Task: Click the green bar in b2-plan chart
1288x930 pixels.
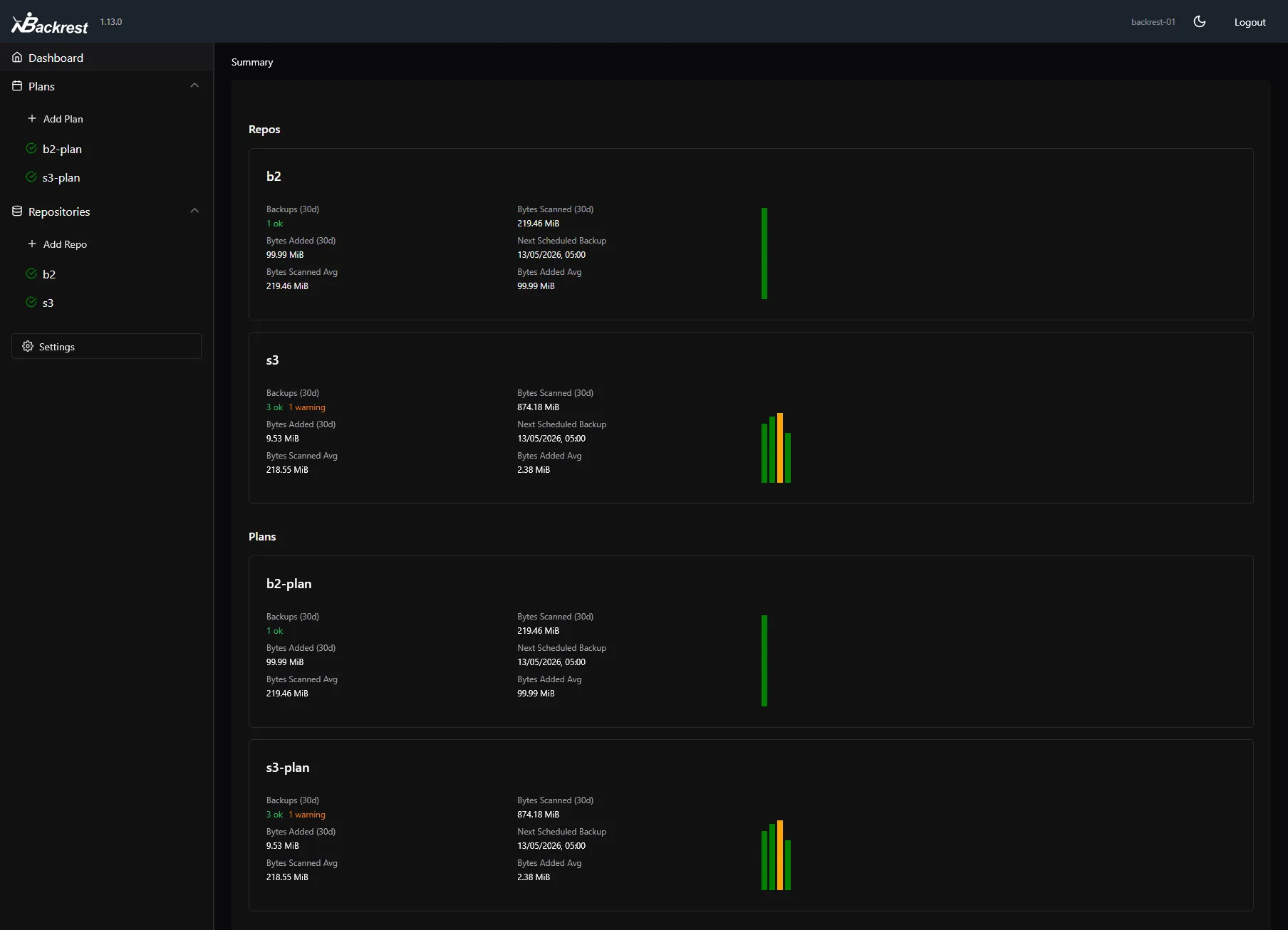Action: 764,661
